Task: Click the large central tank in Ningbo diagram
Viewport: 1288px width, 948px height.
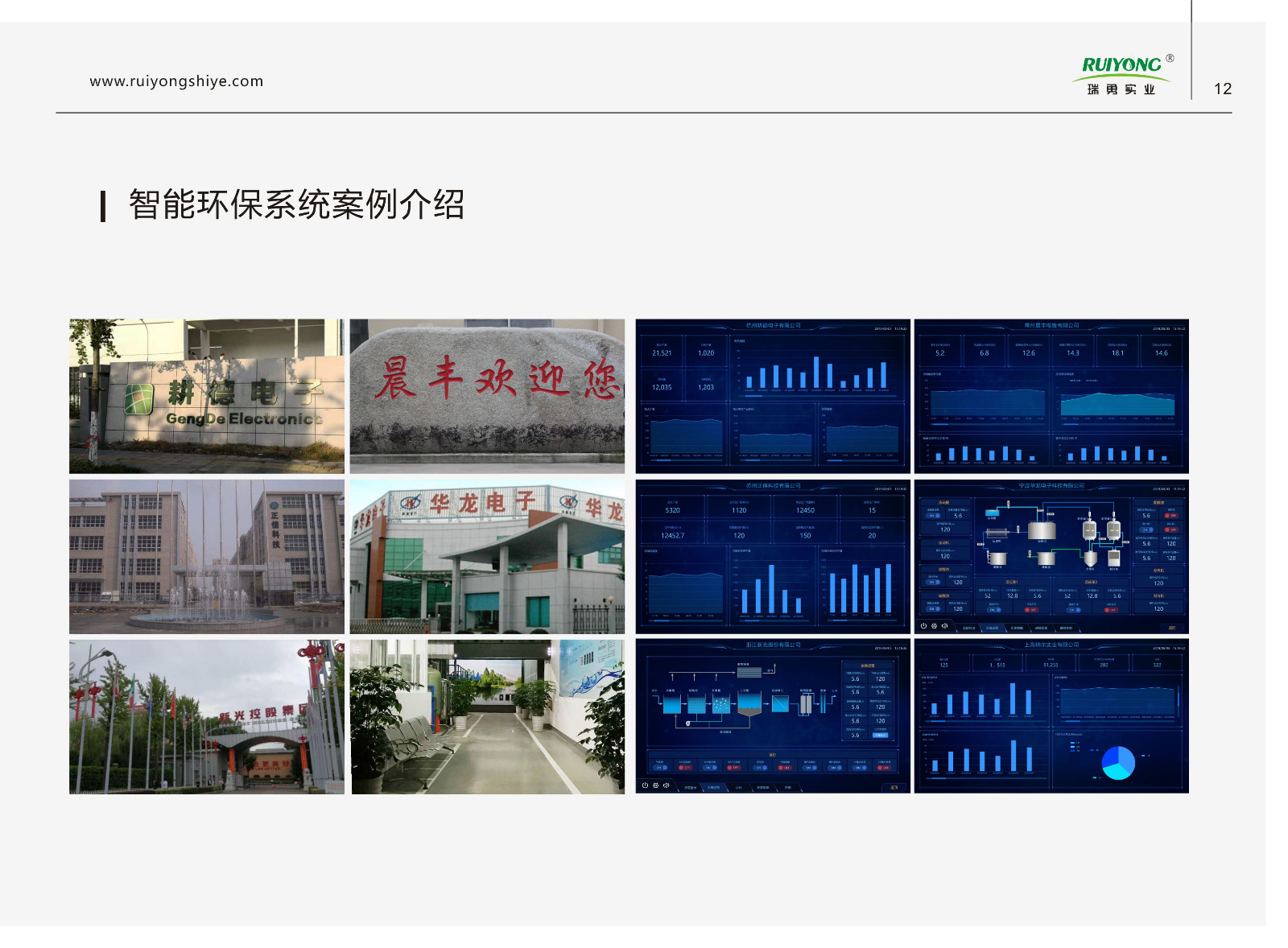Action: click(x=1042, y=530)
